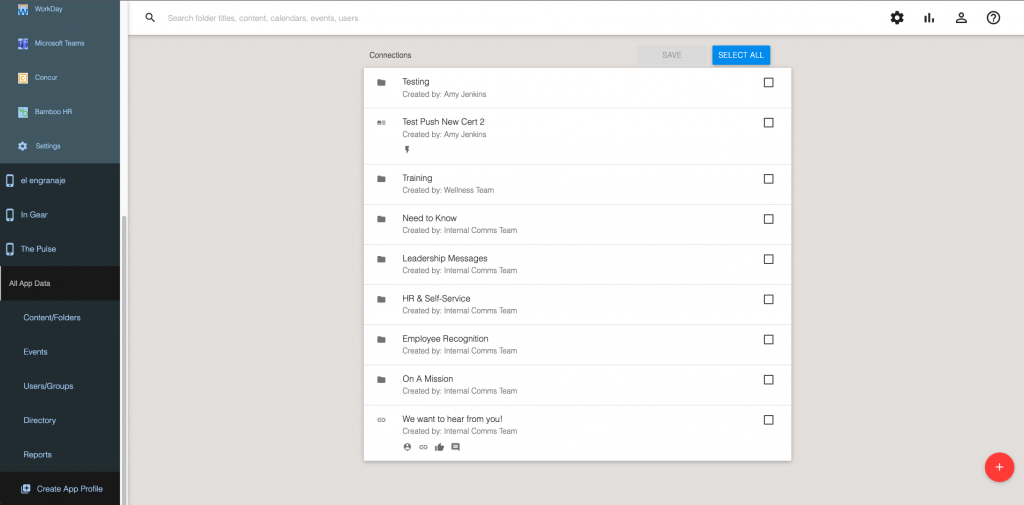1024x505 pixels.
Task: Click the folder icon for On A Mission
Action: pyautogui.click(x=381, y=380)
